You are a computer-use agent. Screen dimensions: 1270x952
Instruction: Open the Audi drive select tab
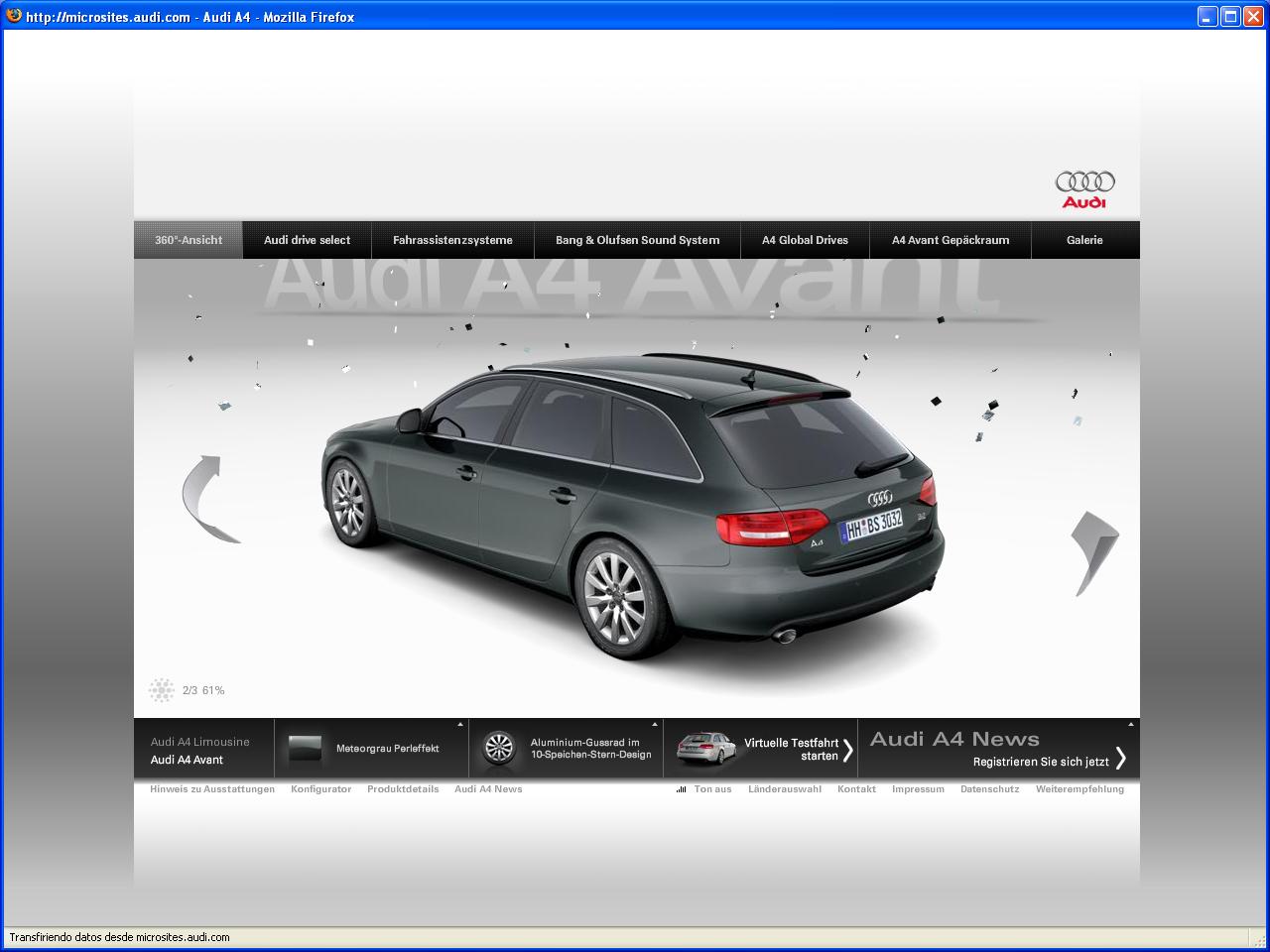(x=308, y=240)
